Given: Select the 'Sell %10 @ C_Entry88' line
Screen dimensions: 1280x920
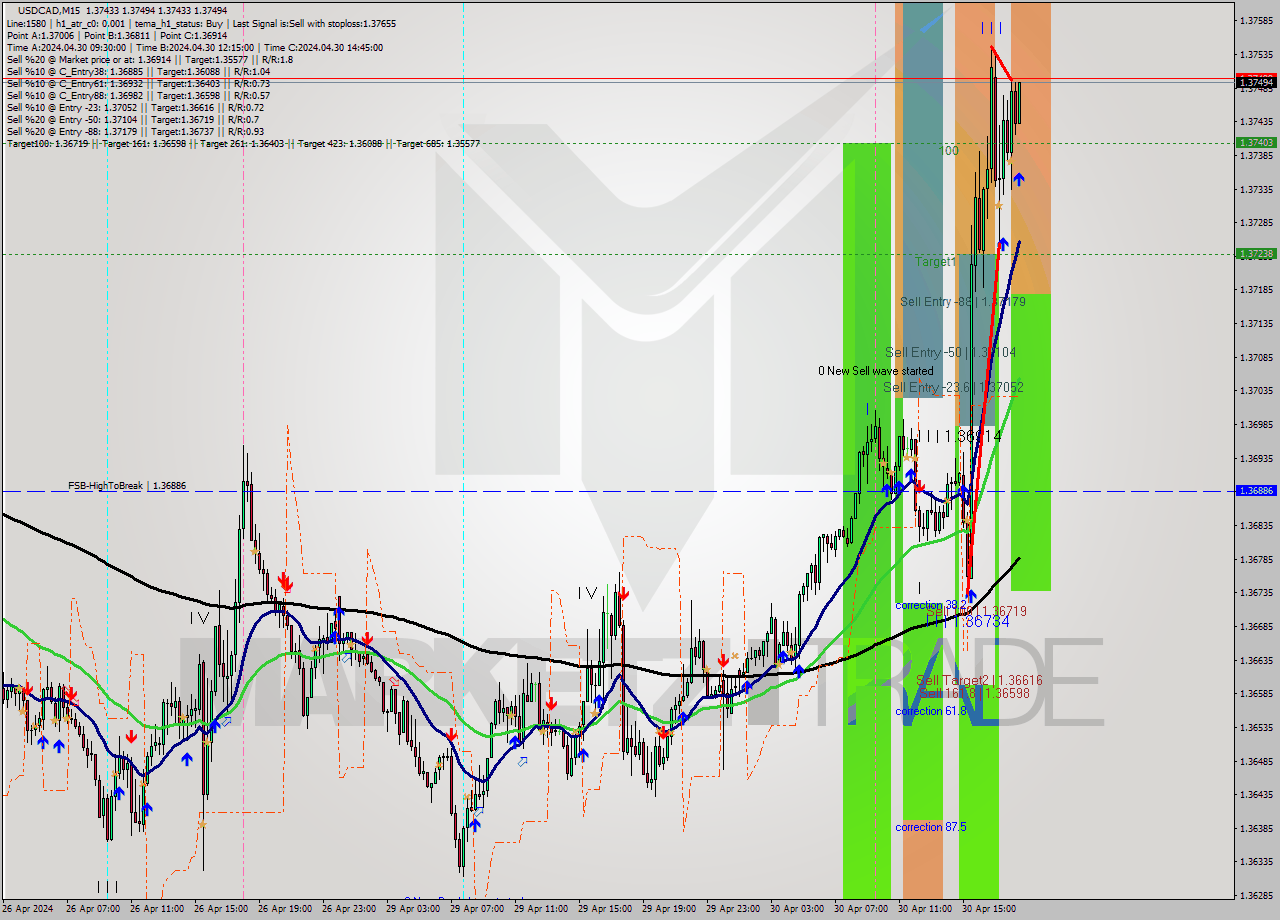Looking at the screenshot, I should 138,95.
